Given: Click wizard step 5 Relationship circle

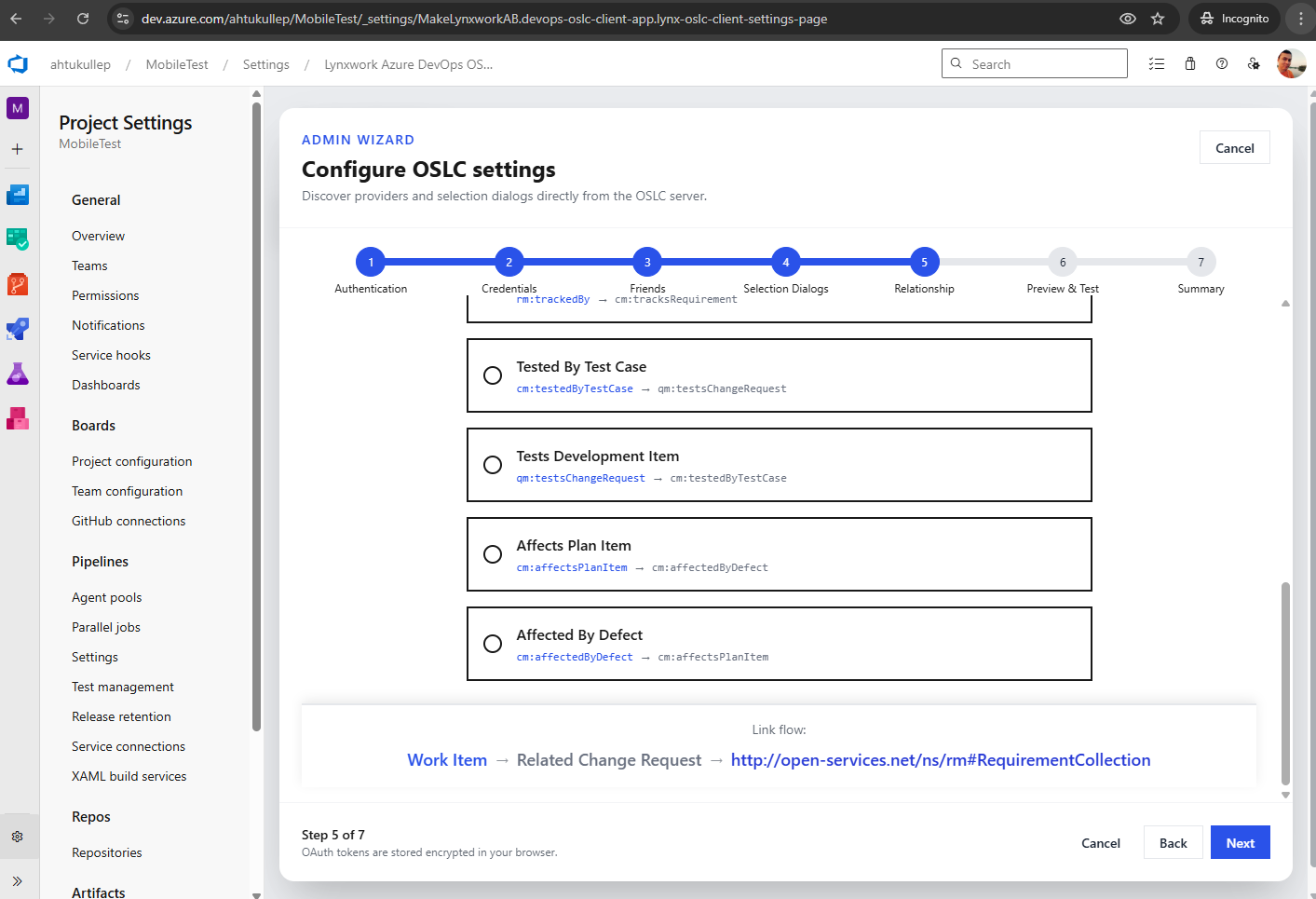Looking at the screenshot, I should [924, 263].
